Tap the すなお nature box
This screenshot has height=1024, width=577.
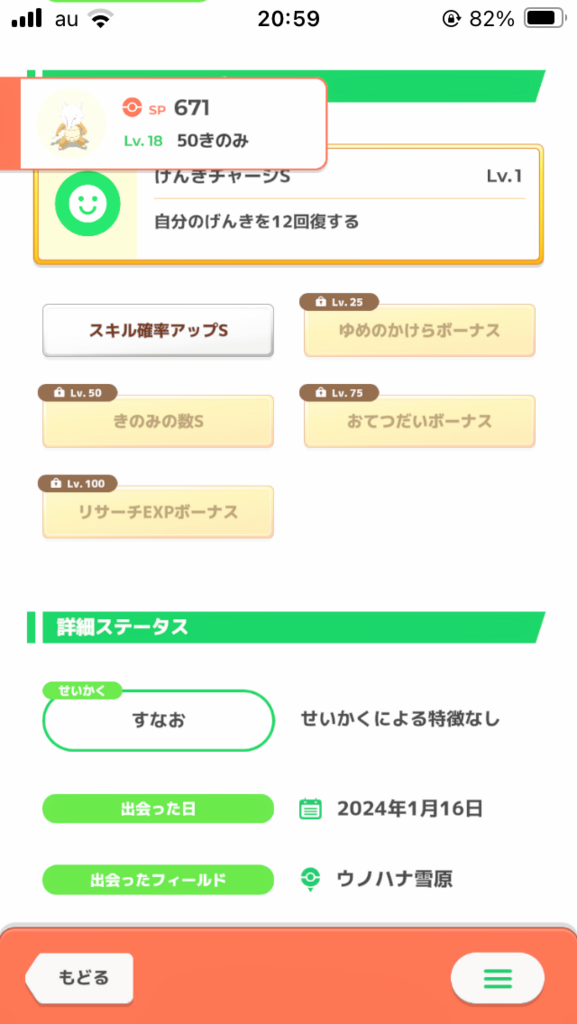click(158, 720)
